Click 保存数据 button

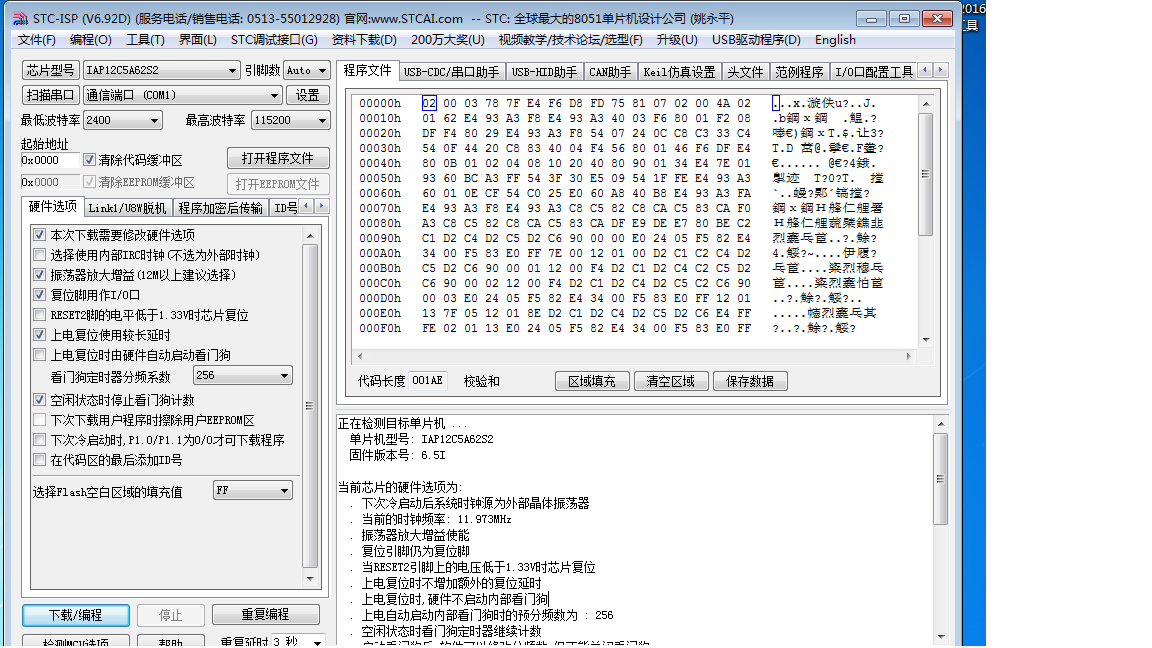(x=749, y=381)
